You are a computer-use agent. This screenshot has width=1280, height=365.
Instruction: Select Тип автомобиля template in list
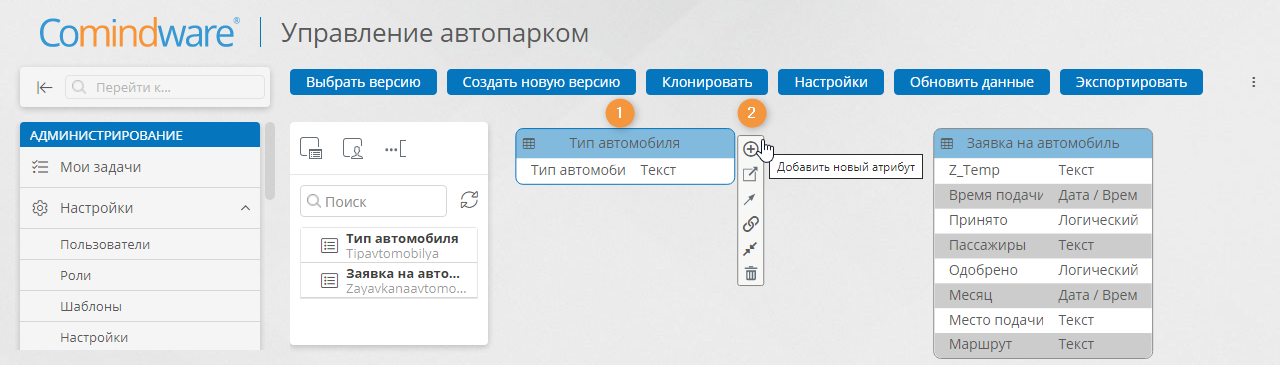(x=389, y=245)
